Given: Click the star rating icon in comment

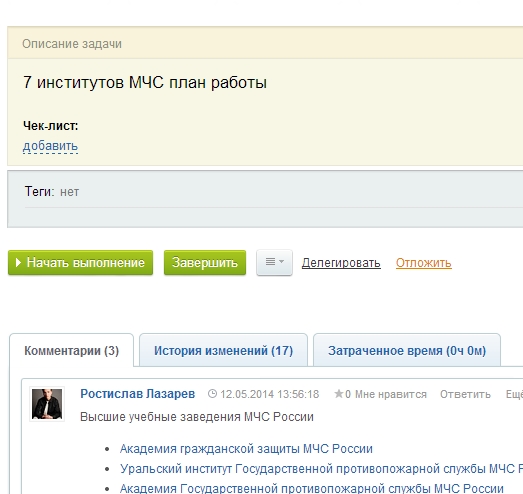Looking at the screenshot, I should click(x=339, y=394).
